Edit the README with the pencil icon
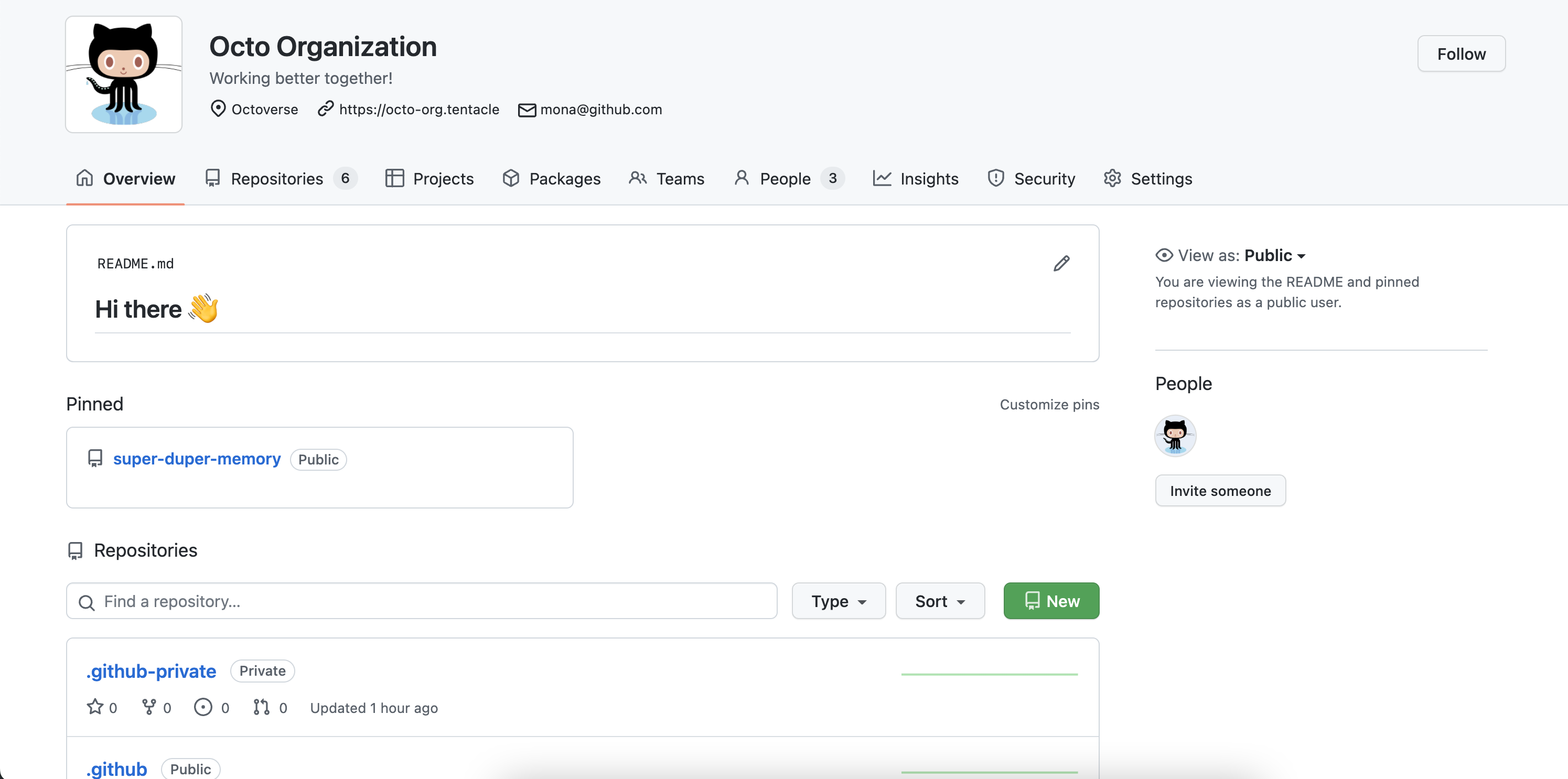 click(x=1061, y=263)
